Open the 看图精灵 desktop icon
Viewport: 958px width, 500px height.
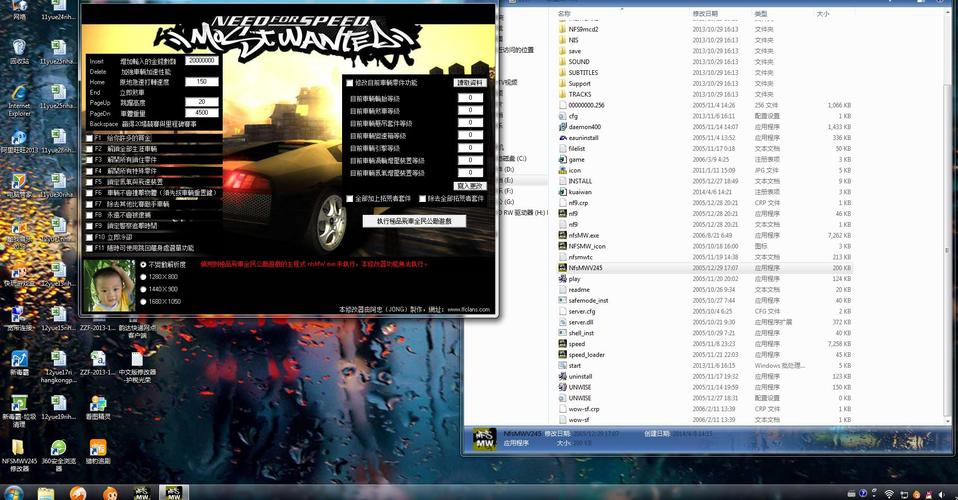point(98,406)
